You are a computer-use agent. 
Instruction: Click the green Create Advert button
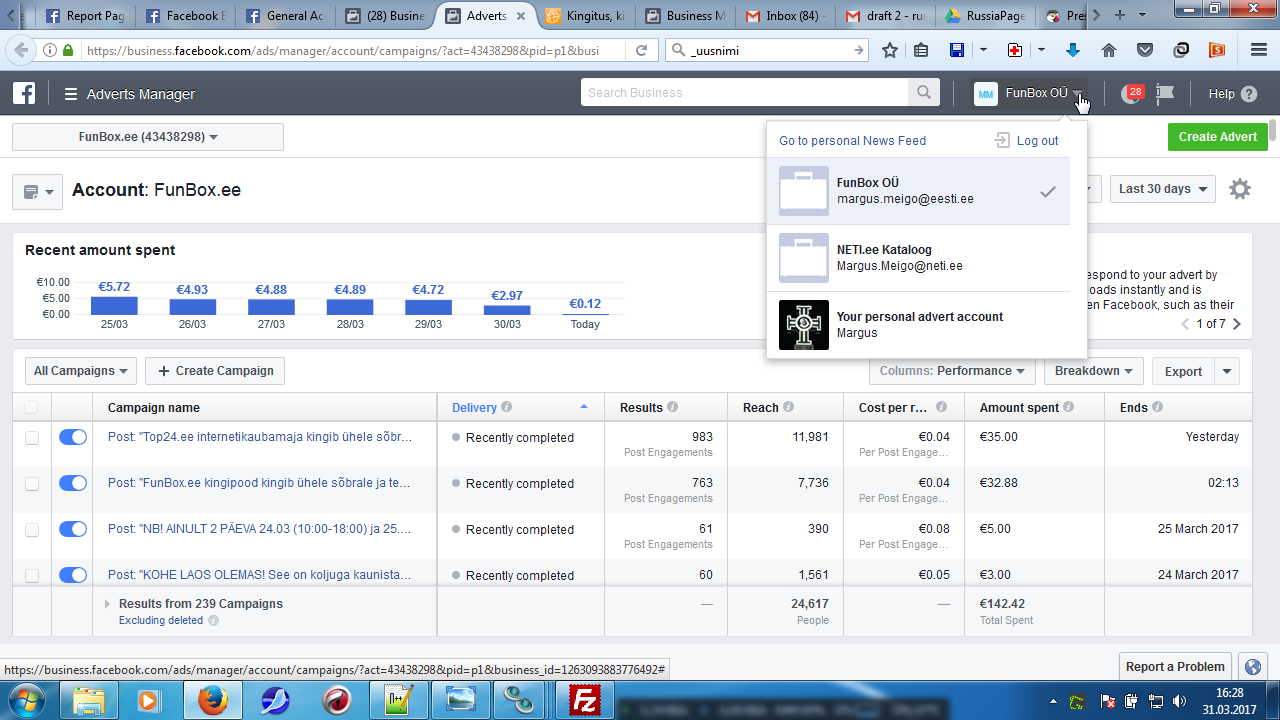tap(1217, 137)
